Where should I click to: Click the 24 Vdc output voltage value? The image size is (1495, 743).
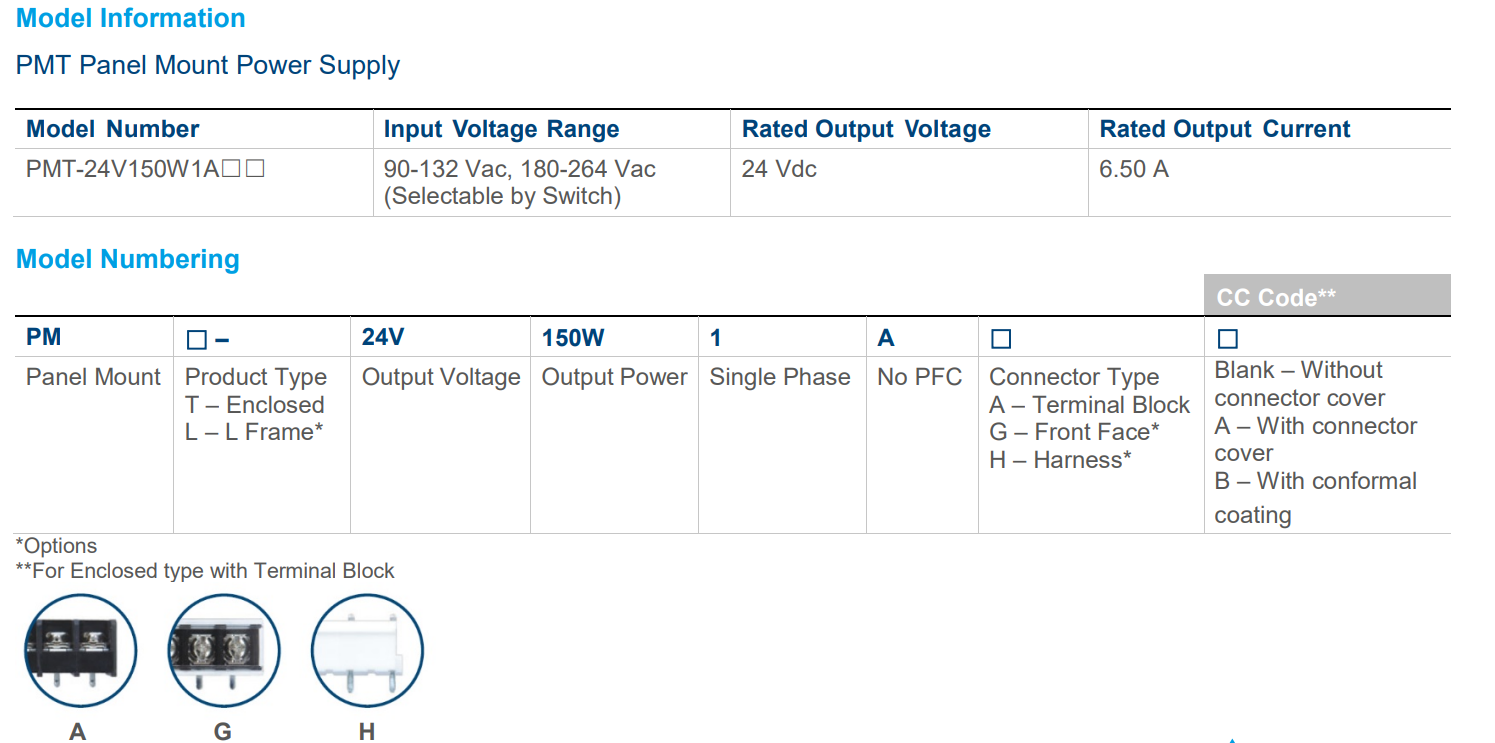pyautogui.click(x=779, y=170)
